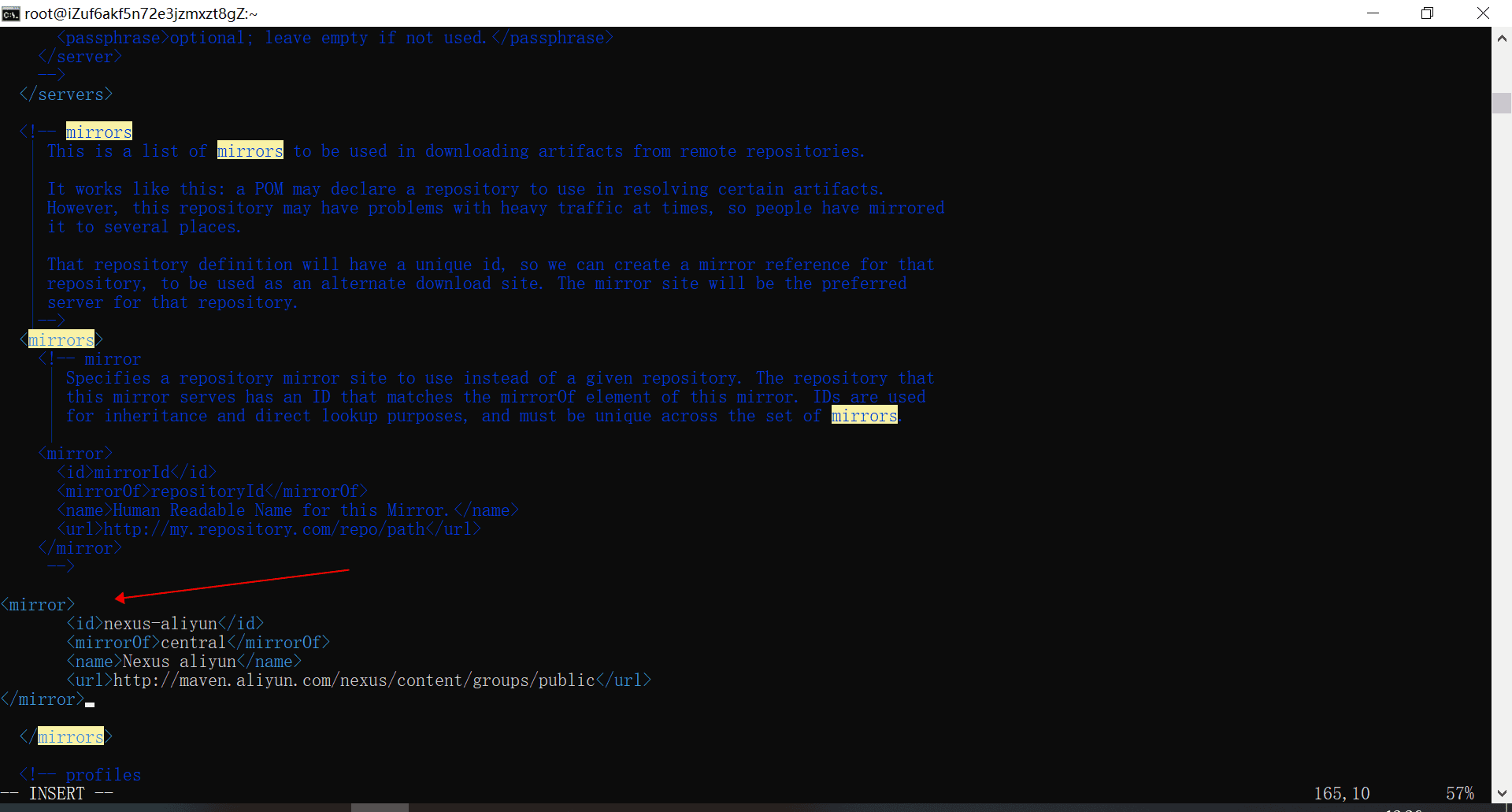Restore down the terminal window
Image resolution: width=1512 pixels, height=812 pixels.
[1427, 13]
